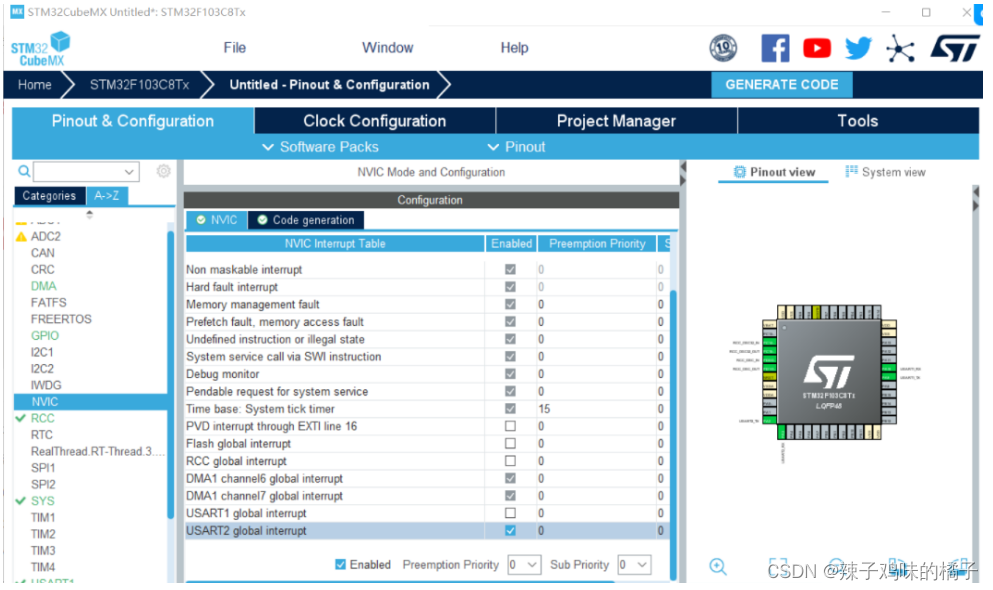Click the ST logo icon
This screenshot has width=993, height=590.
coord(955,48)
